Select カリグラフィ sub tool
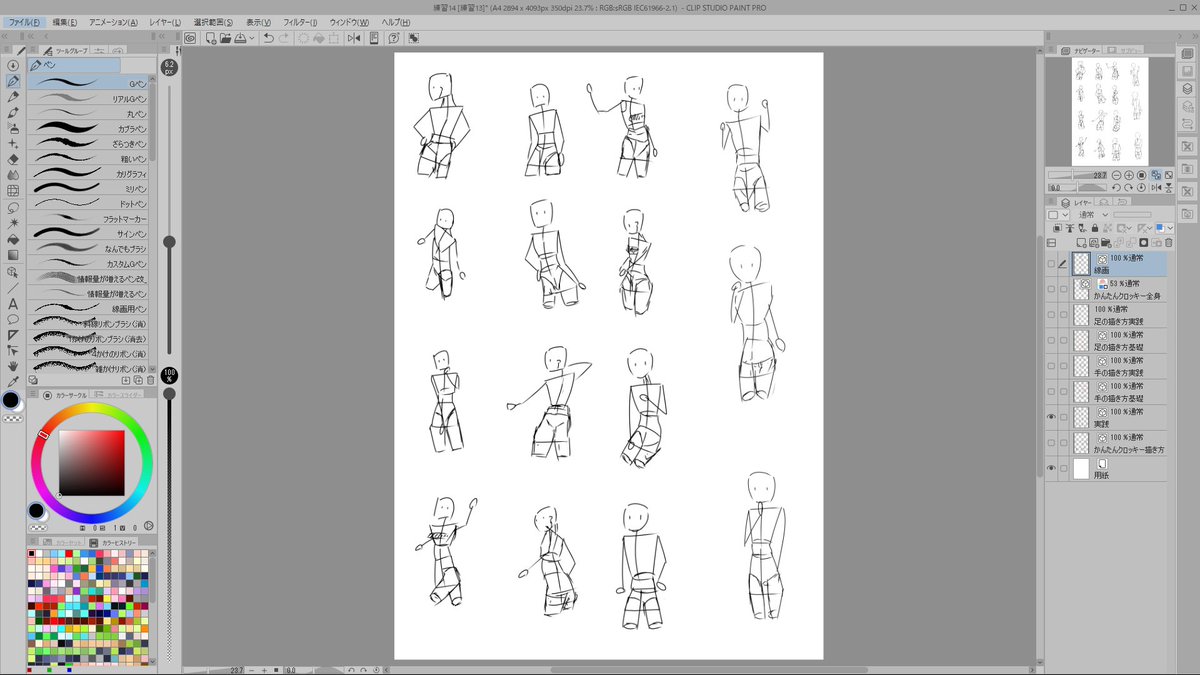Viewport: 1200px width, 675px height. tap(90, 174)
